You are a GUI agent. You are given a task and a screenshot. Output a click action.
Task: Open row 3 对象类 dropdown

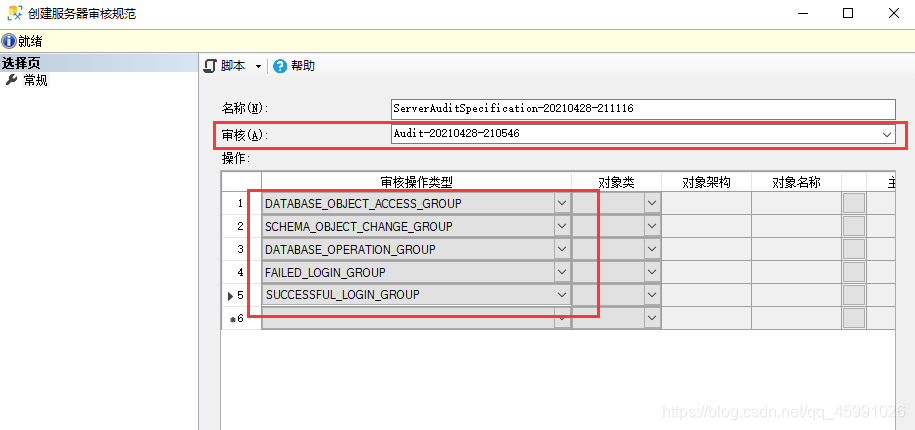click(x=652, y=249)
